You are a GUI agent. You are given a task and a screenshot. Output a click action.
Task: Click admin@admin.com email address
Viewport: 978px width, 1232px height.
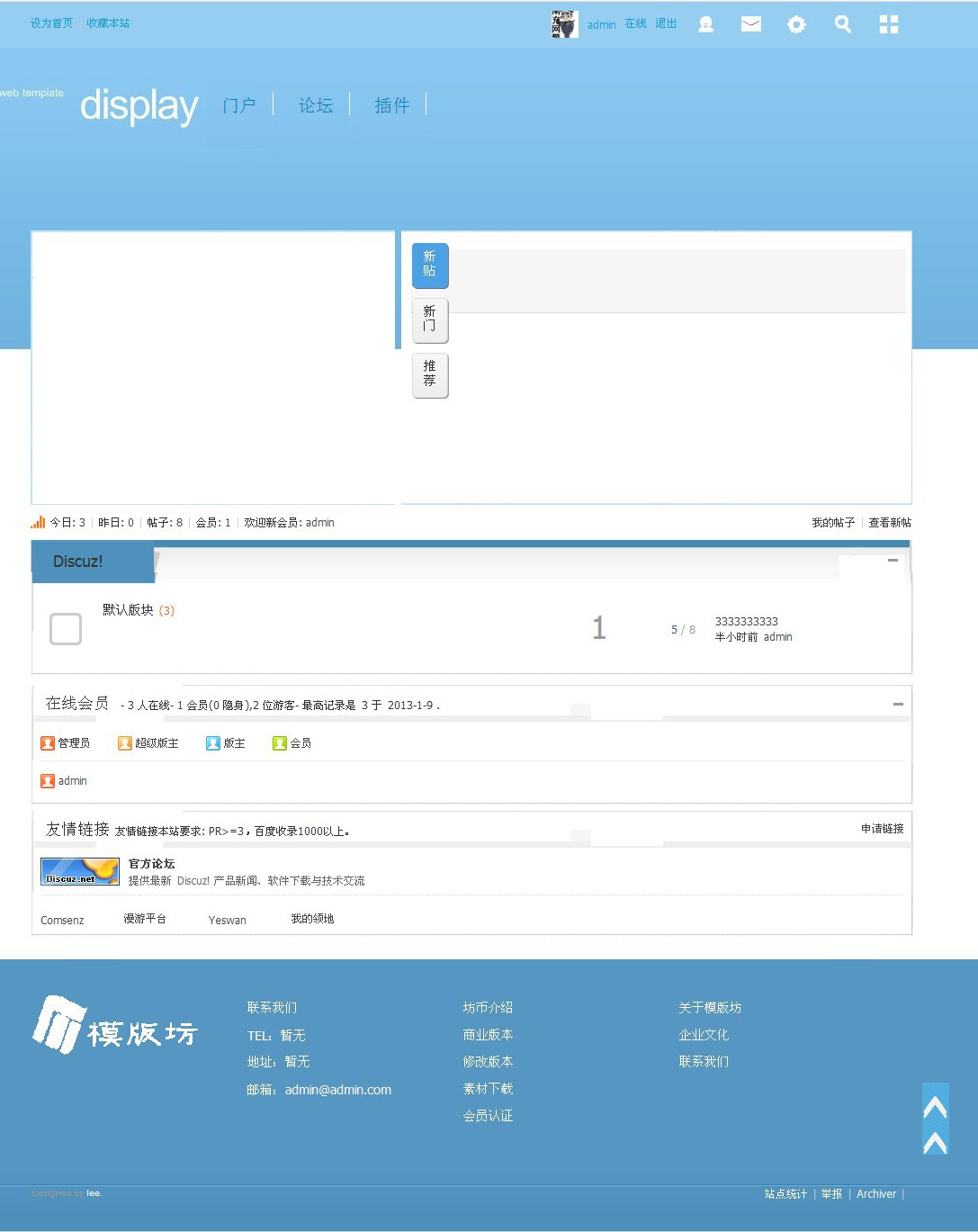pyautogui.click(x=338, y=1090)
